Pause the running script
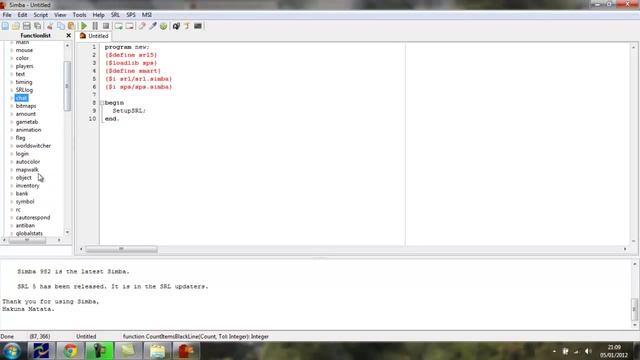640x360 pixels. pos(95,26)
